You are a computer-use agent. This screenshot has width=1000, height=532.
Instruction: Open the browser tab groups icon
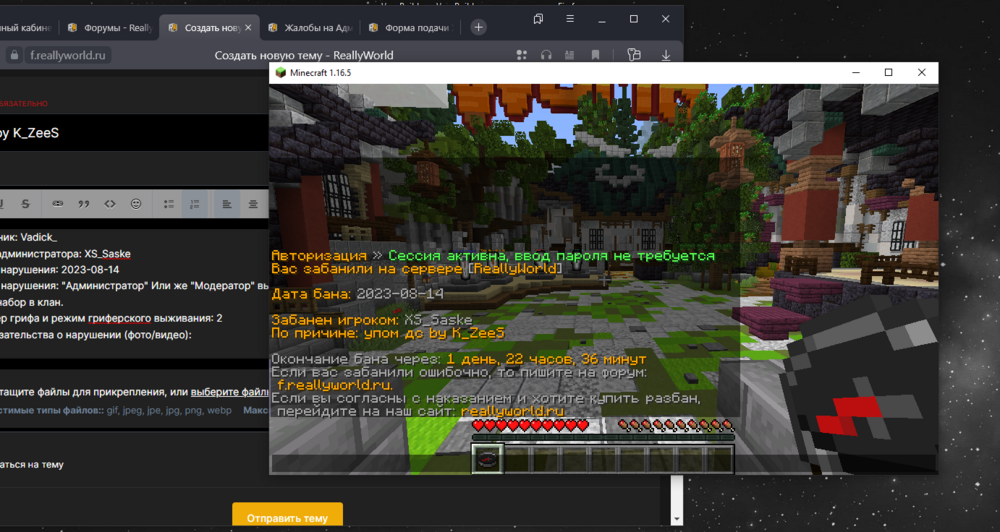538,19
